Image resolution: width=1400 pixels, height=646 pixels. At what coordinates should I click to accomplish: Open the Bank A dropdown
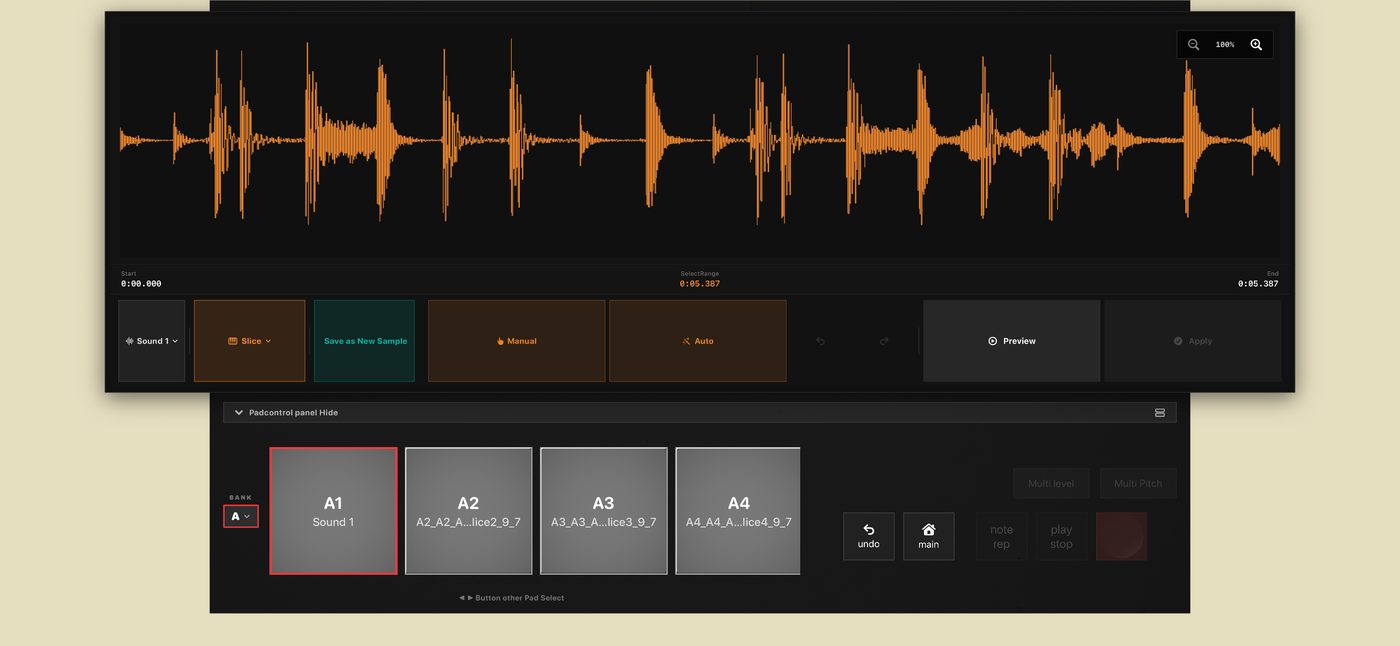[x=241, y=516]
